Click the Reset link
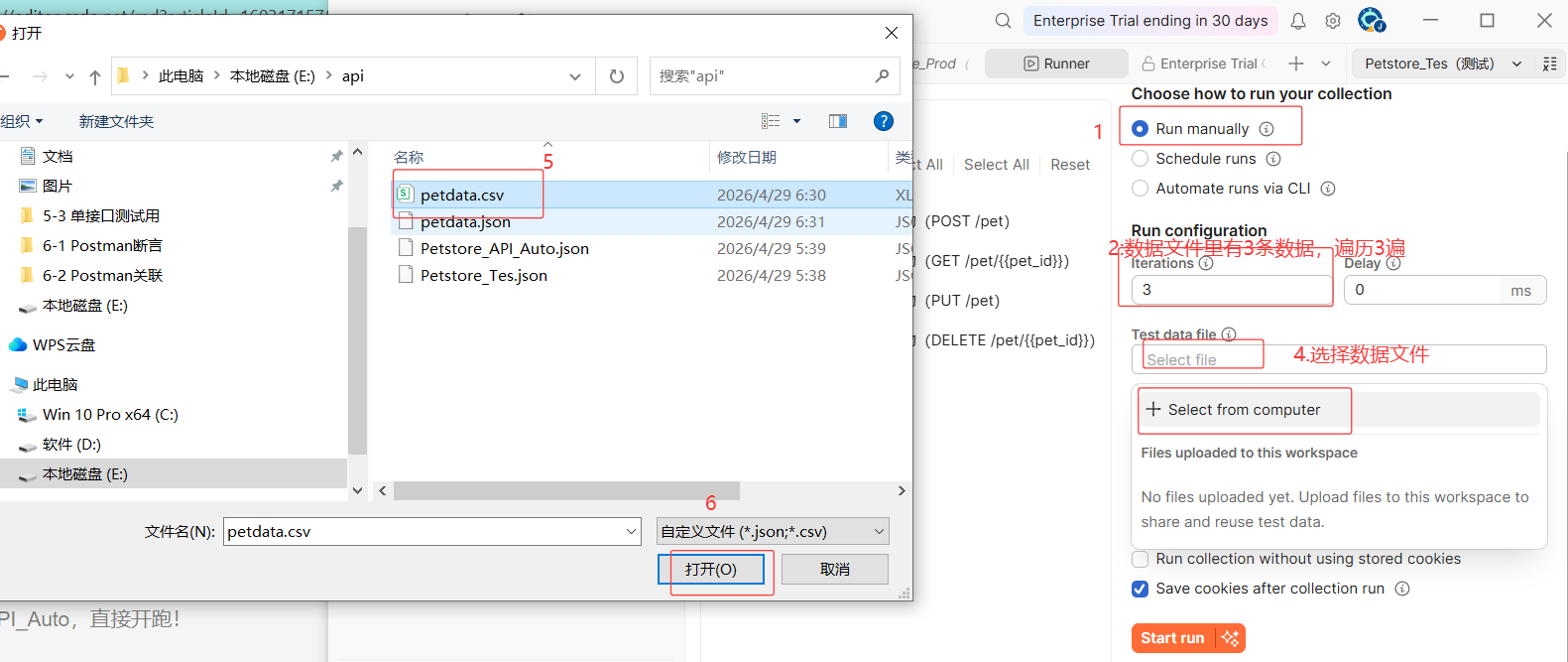The width and height of the screenshot is (1568, 662). [x=1070, y=165]
